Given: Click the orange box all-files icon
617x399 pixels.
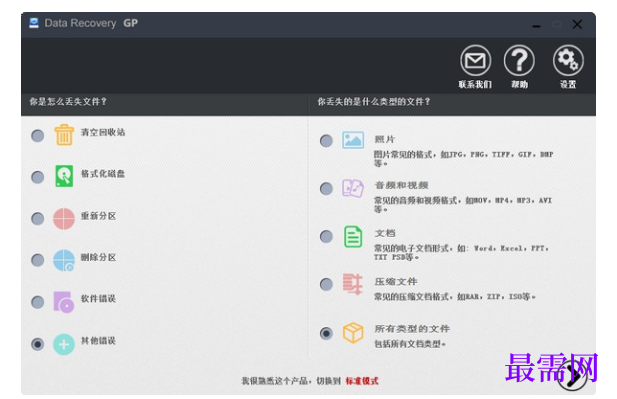Looking at the screenshot, I should 353,333.
